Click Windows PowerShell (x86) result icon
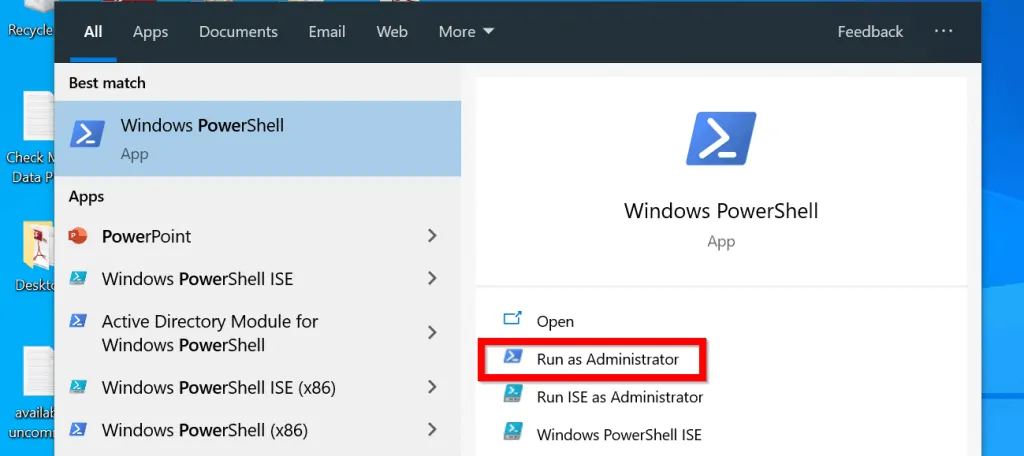 (78, 430)
